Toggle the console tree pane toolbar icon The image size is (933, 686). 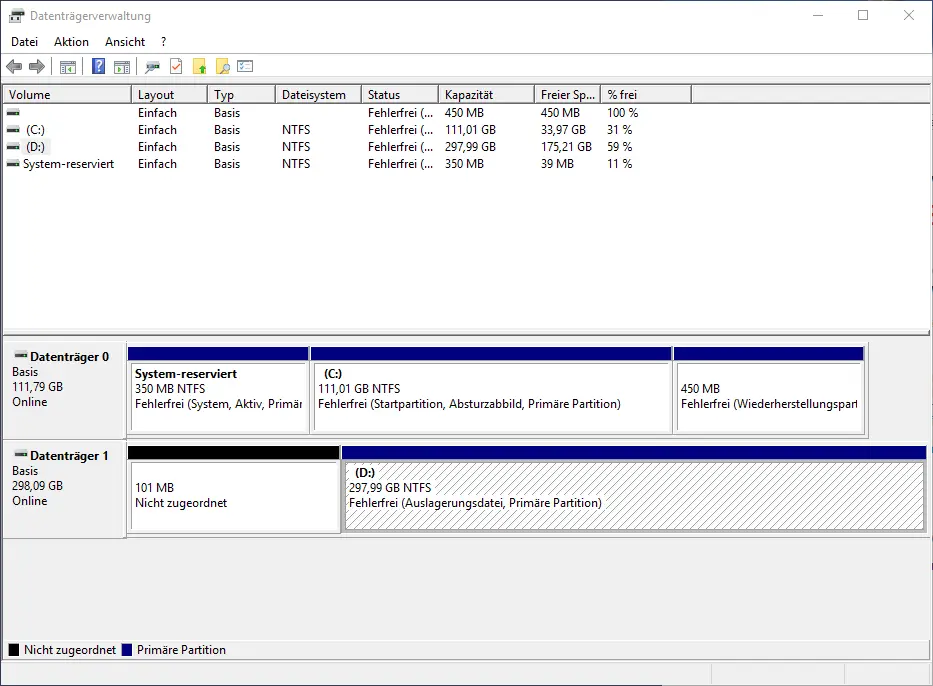coord(68,67)
